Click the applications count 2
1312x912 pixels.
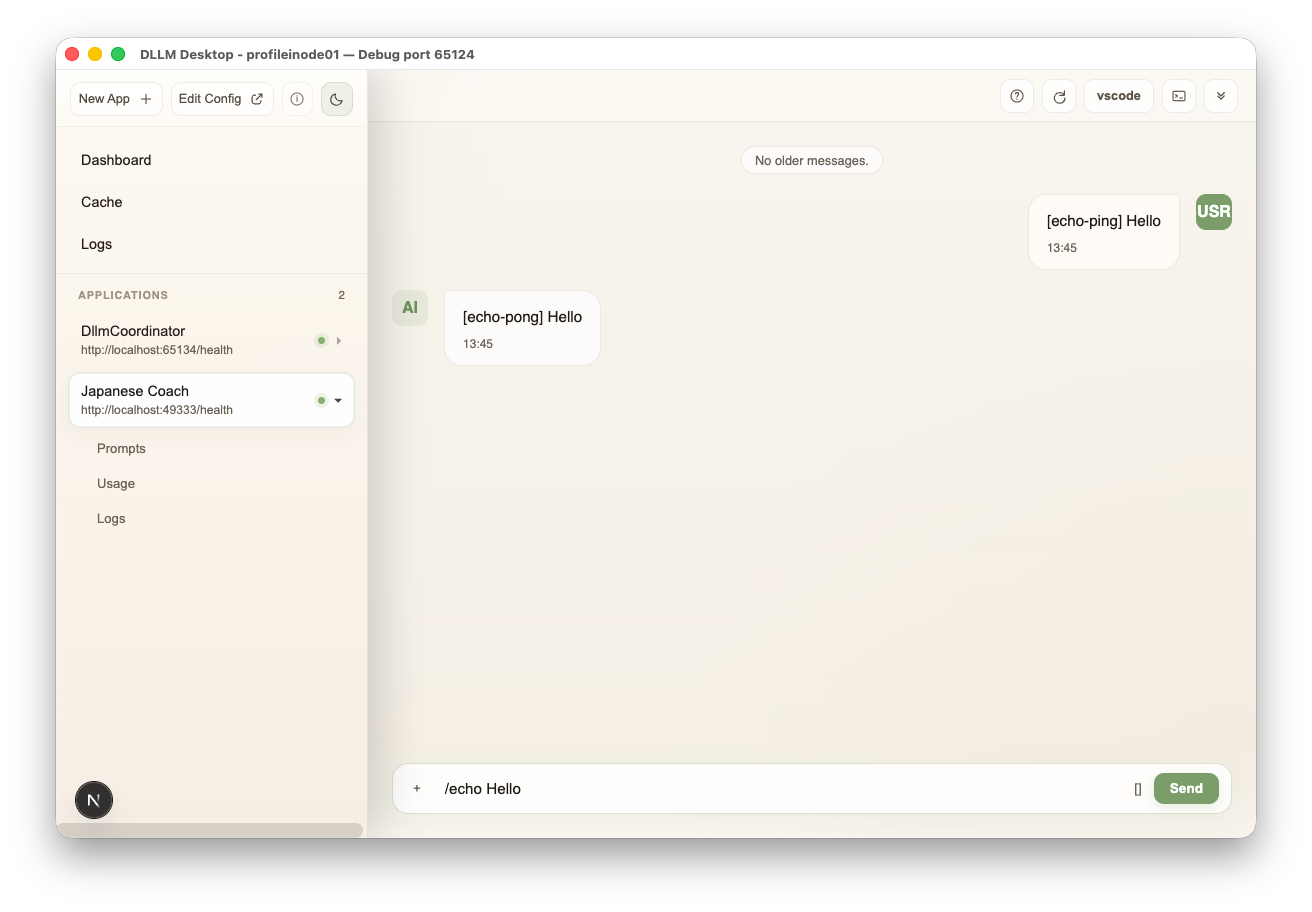click(x=341, y=295)
